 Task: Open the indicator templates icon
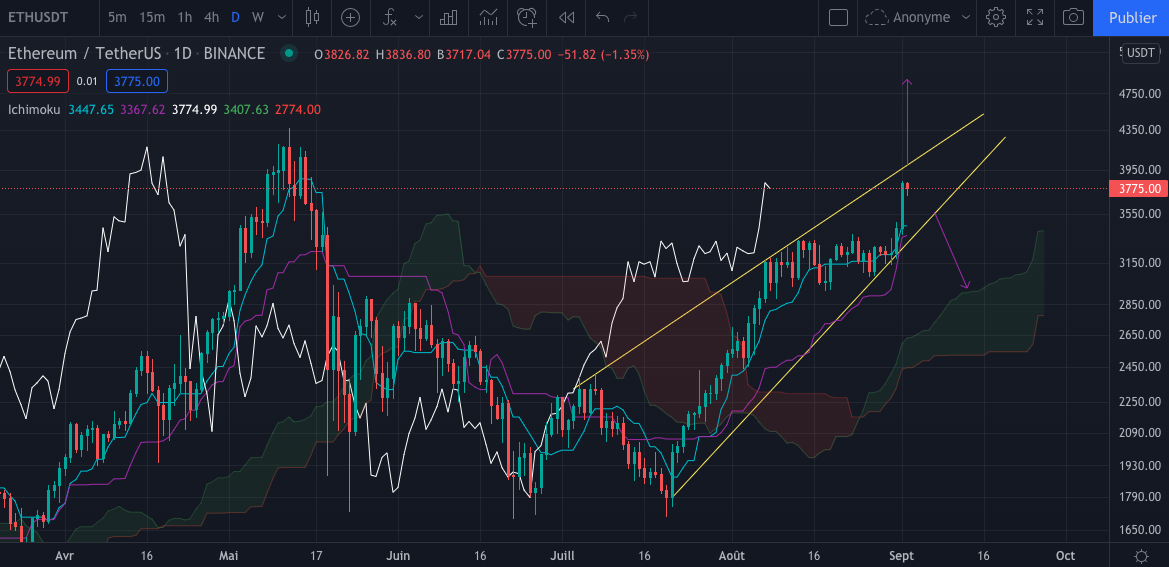(x=488, y=17)
